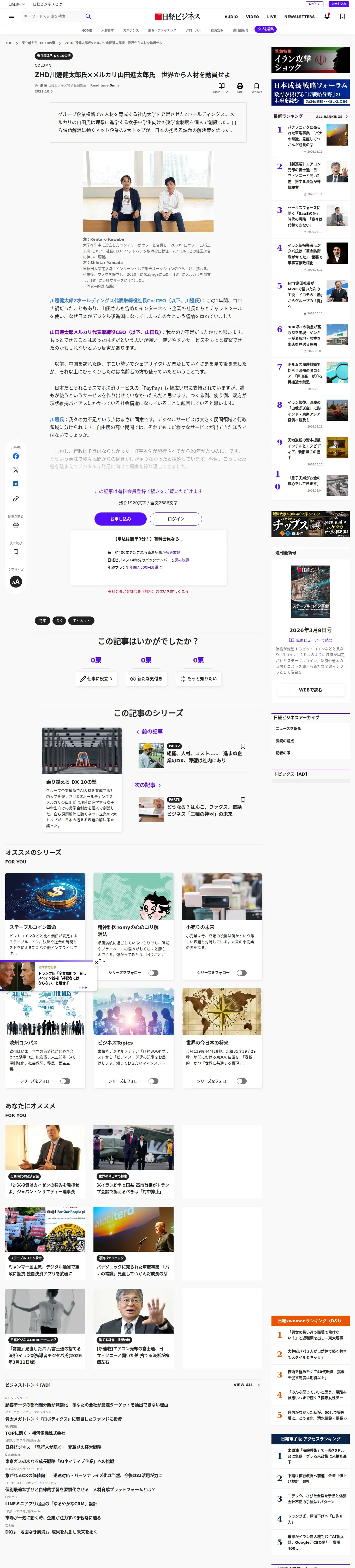Vote 新たな気付き on this article

point(146,678)
